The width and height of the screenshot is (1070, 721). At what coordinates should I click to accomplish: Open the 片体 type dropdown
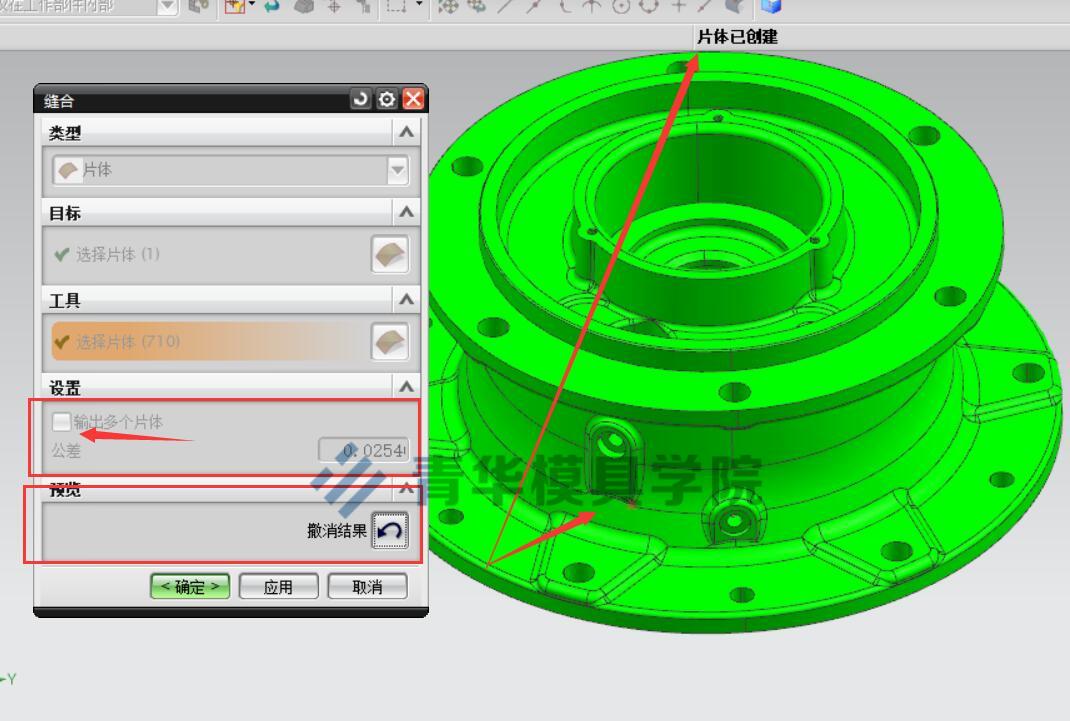click(397, 170)
